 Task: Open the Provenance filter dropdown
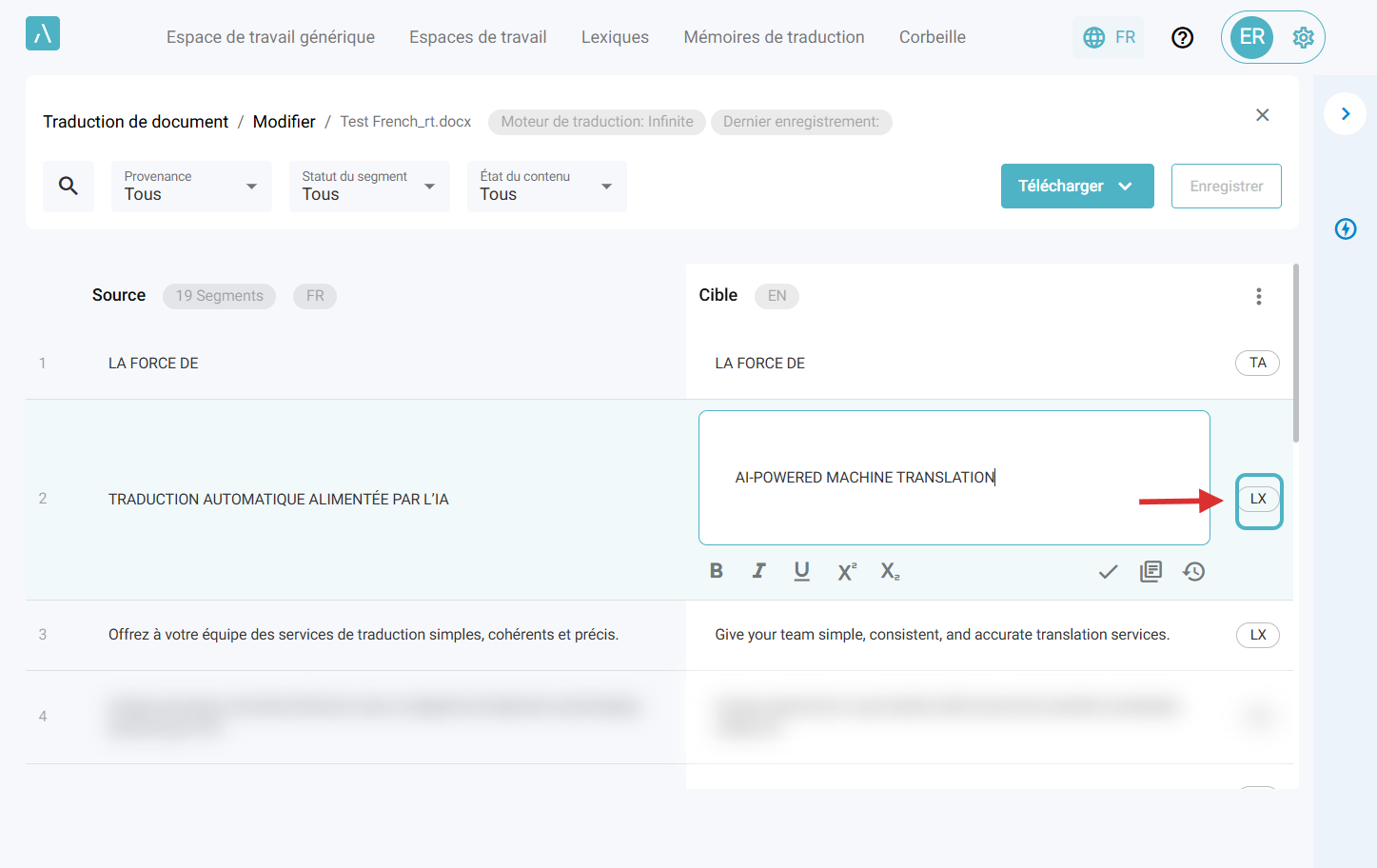click(x=191, y=187)
